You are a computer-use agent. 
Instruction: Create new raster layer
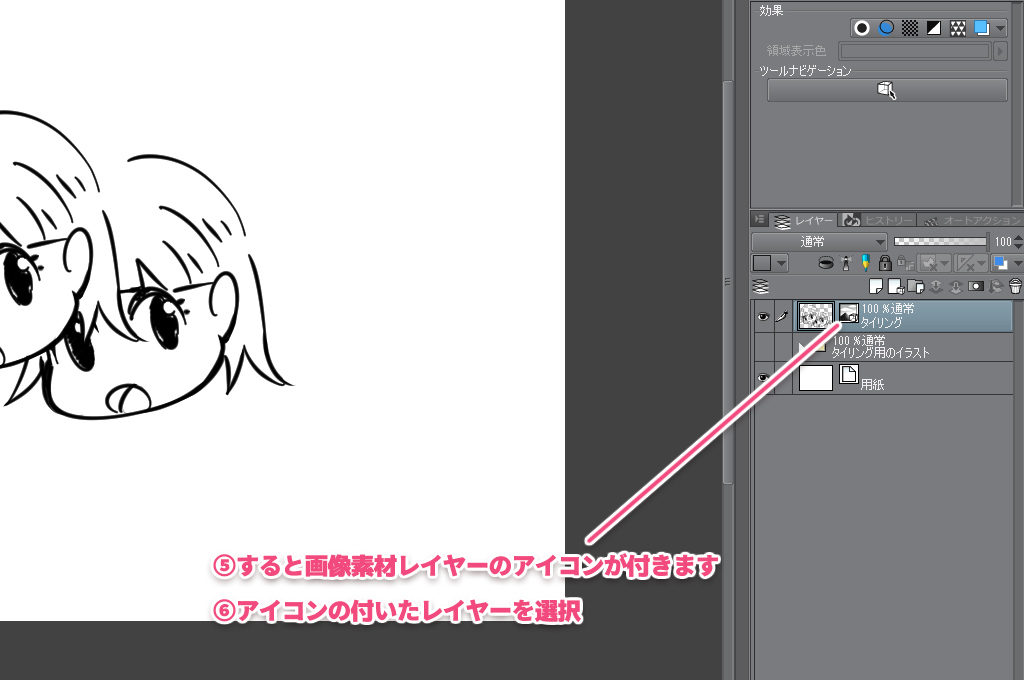click(x=876, y=286)
